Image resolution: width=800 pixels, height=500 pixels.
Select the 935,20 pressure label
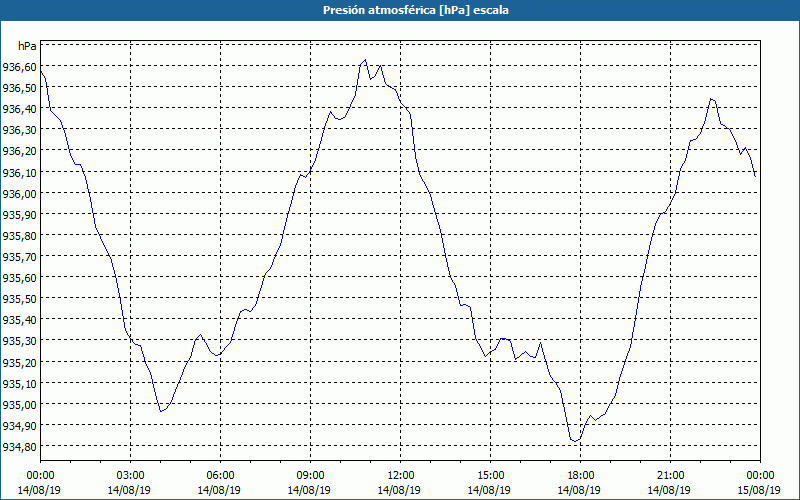pyautogui.click(x=19, y=362)
